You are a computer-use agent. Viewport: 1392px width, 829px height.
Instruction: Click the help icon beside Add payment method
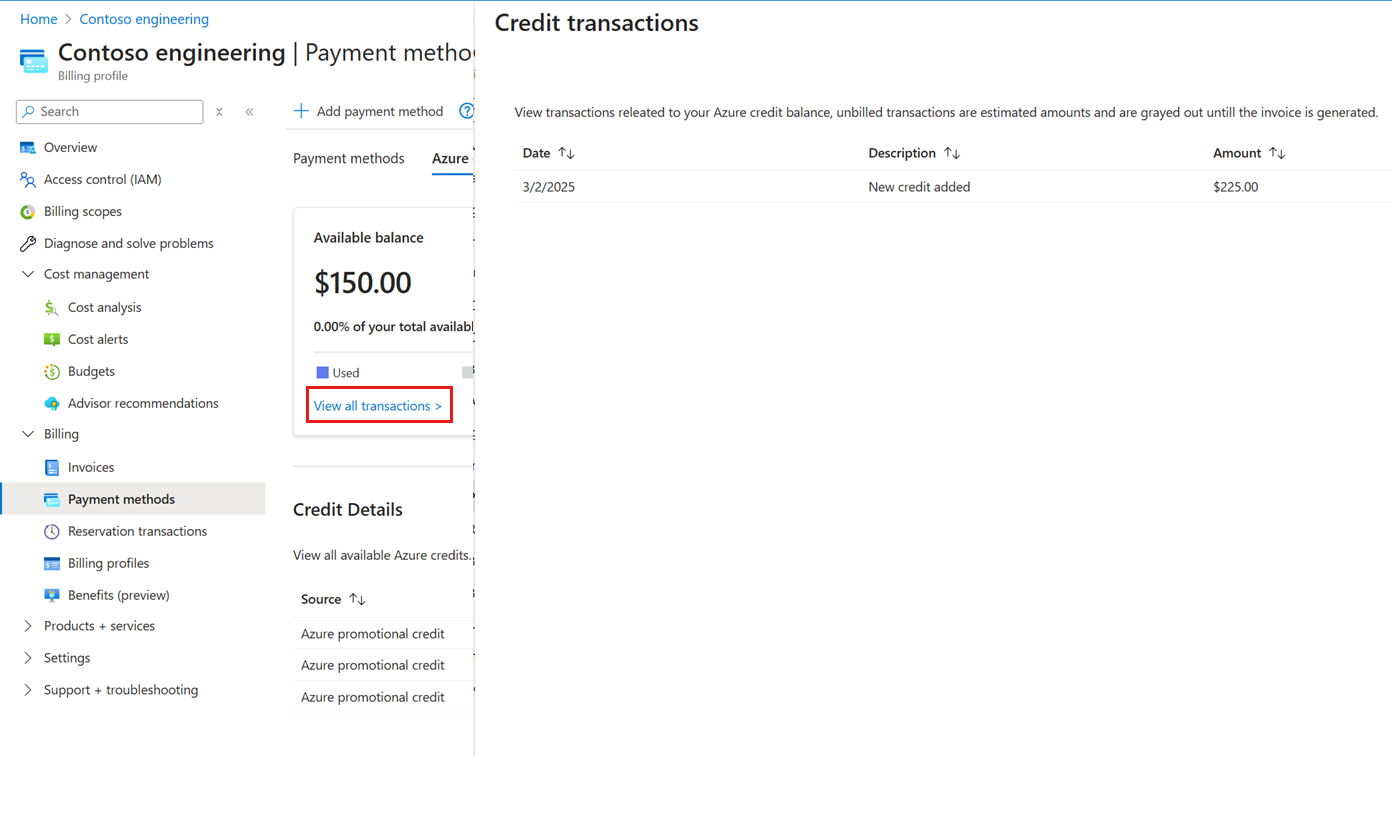pyautogui.click(x=466, y=111)
